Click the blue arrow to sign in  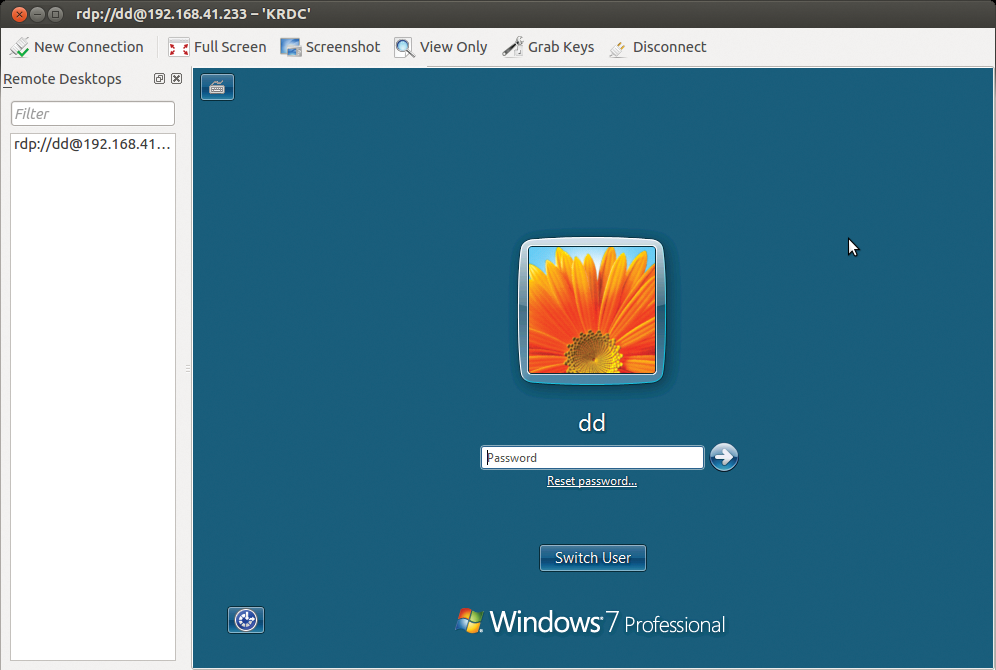723,457
